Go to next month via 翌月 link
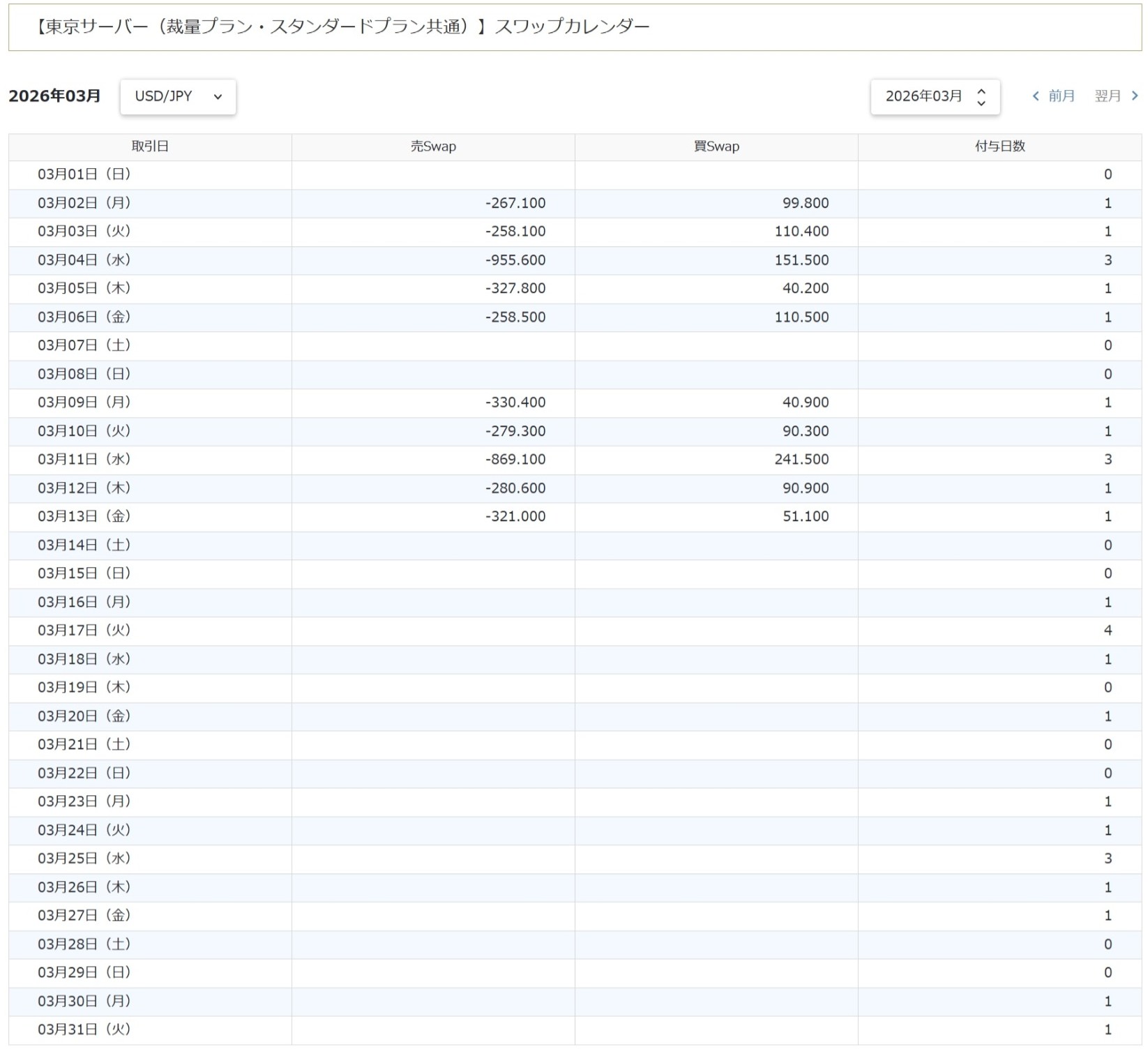The height and width of the screenshot is (1049, 1148). [1117, 96]
